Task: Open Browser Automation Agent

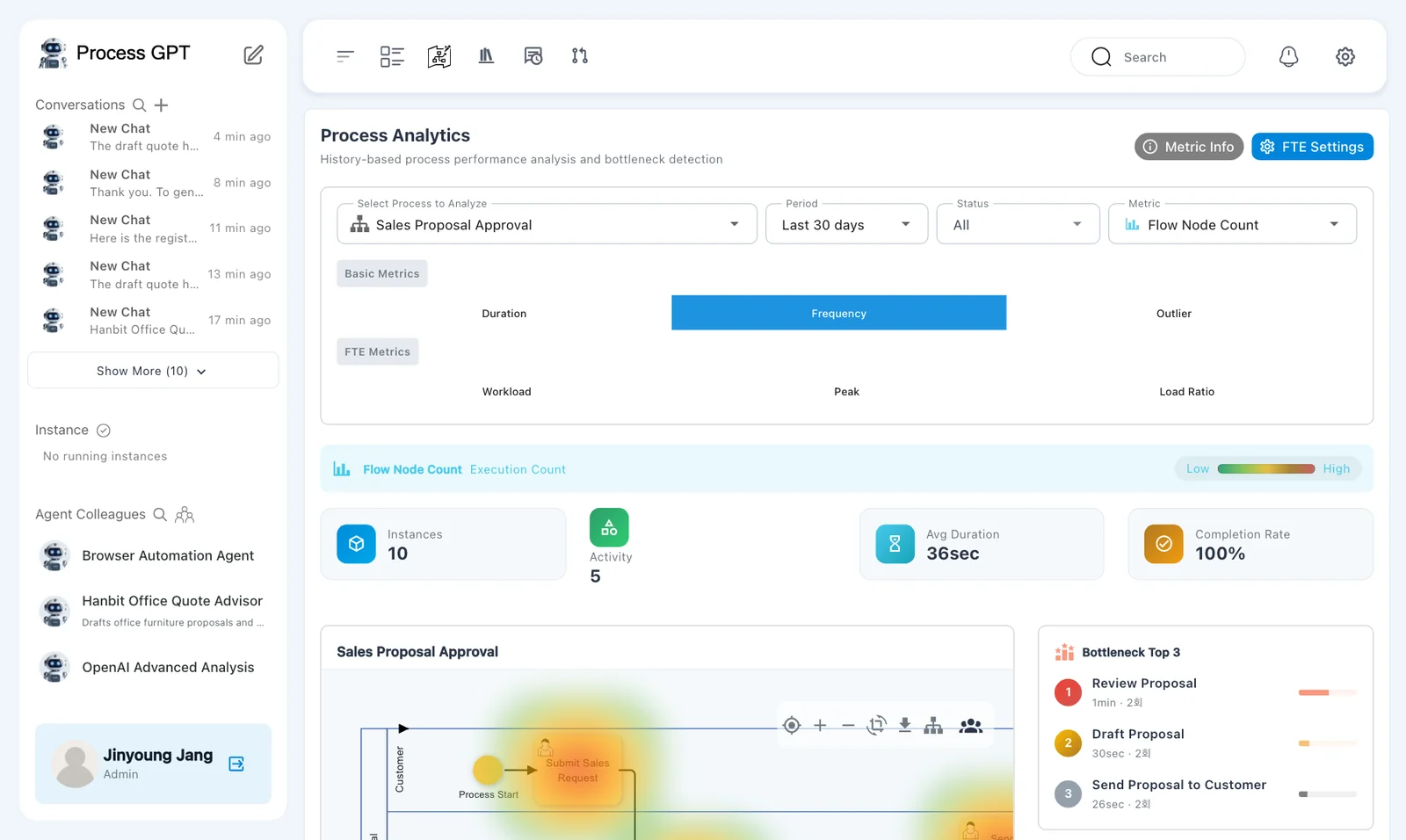Action: pyautogui.click(x=153, y=555)
